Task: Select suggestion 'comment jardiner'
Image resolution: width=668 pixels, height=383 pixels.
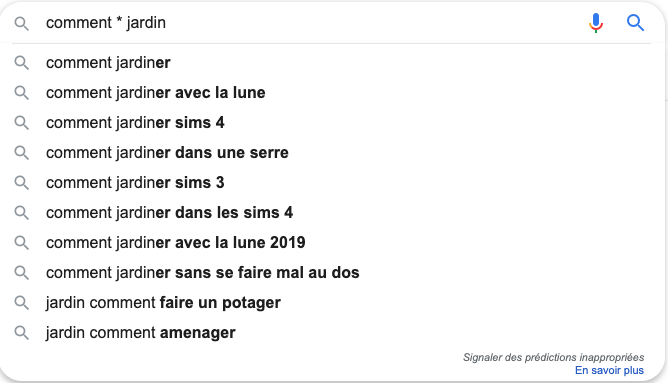Action: pos(332,63)
